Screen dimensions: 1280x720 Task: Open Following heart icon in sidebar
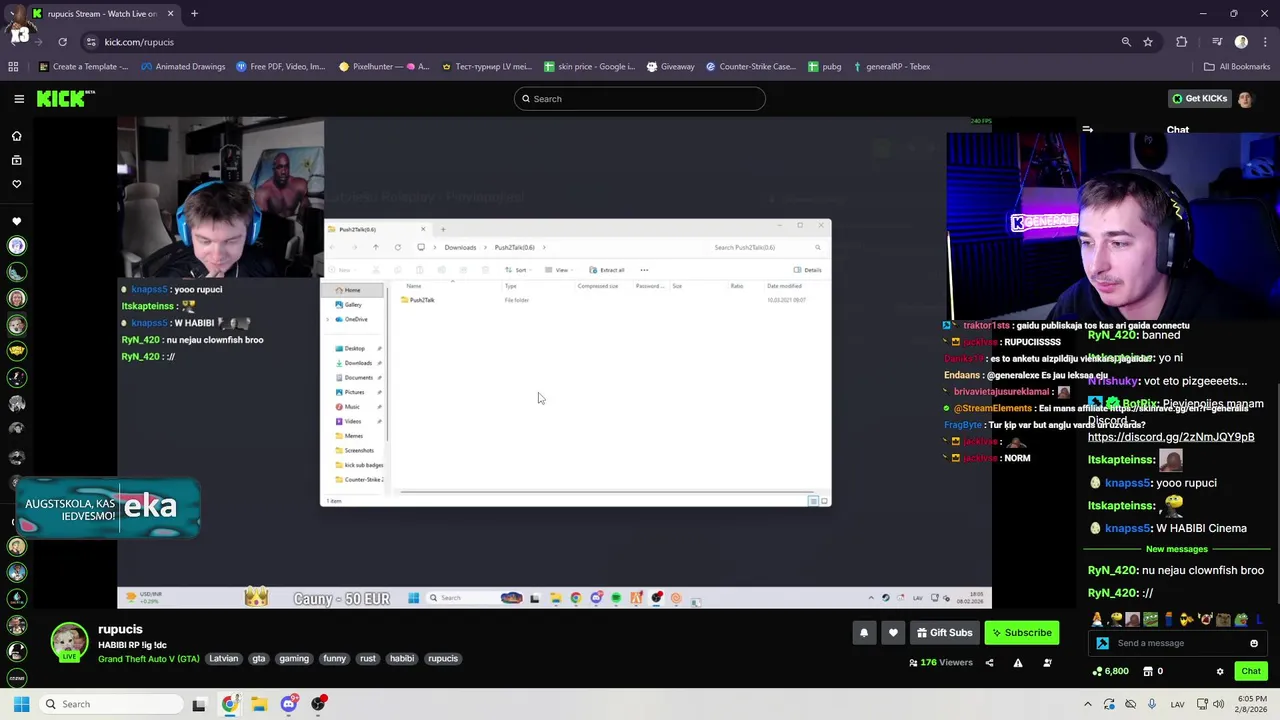pos(16,184)
